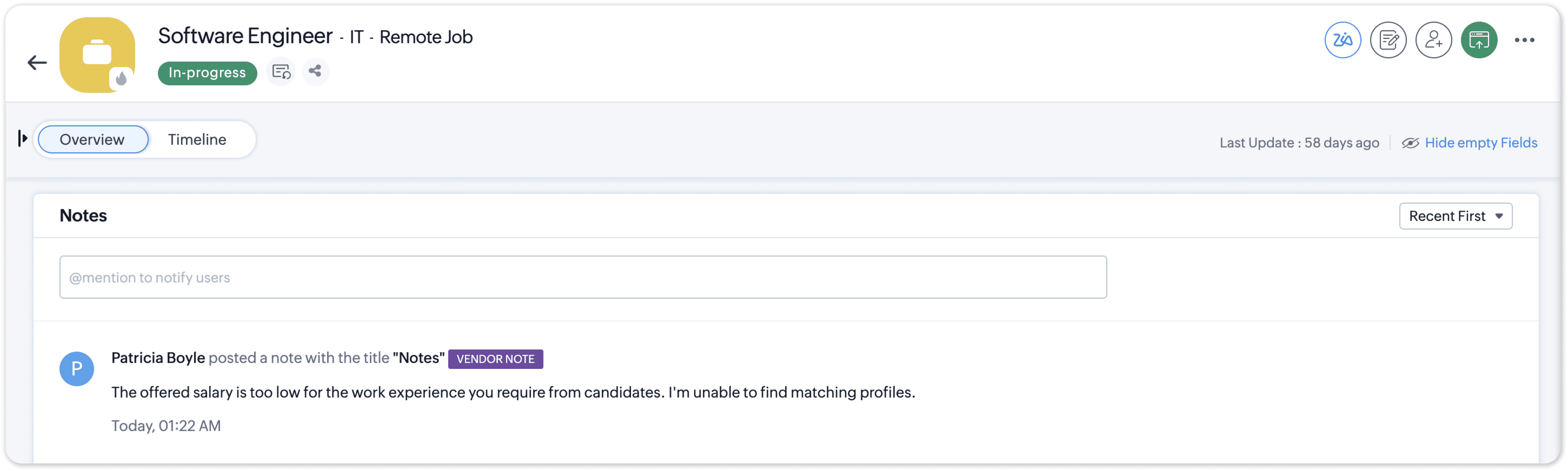Click the form icon next to In-progress
Viewport: 1568px width, 471px height.
click(281, 72)
